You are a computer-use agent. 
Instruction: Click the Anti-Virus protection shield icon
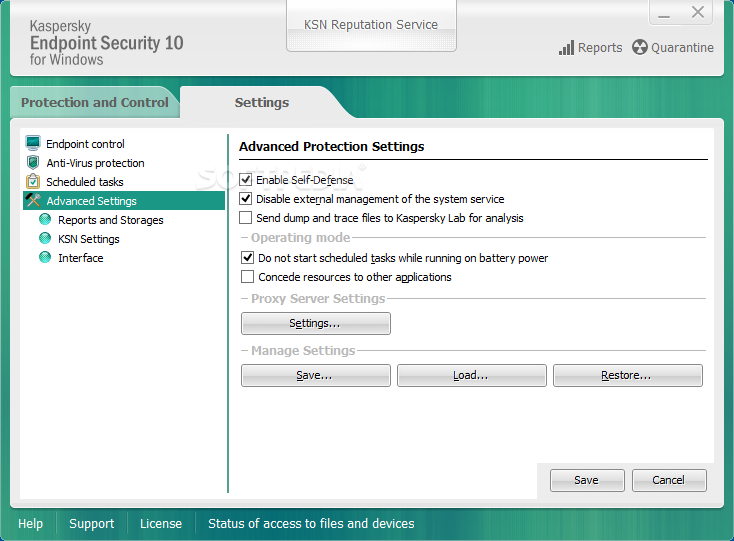point(33,162)
